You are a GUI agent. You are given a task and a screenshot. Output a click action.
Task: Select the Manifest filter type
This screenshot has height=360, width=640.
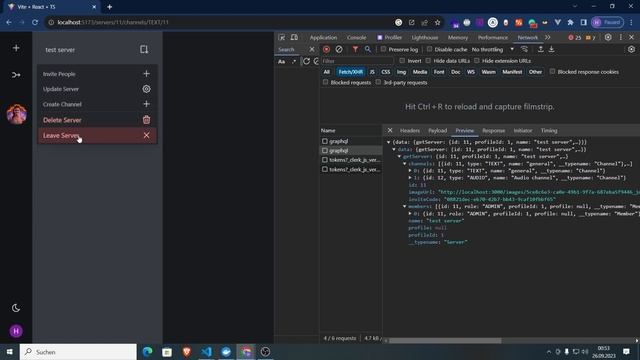pyautogui.click(x=512, y=72)
